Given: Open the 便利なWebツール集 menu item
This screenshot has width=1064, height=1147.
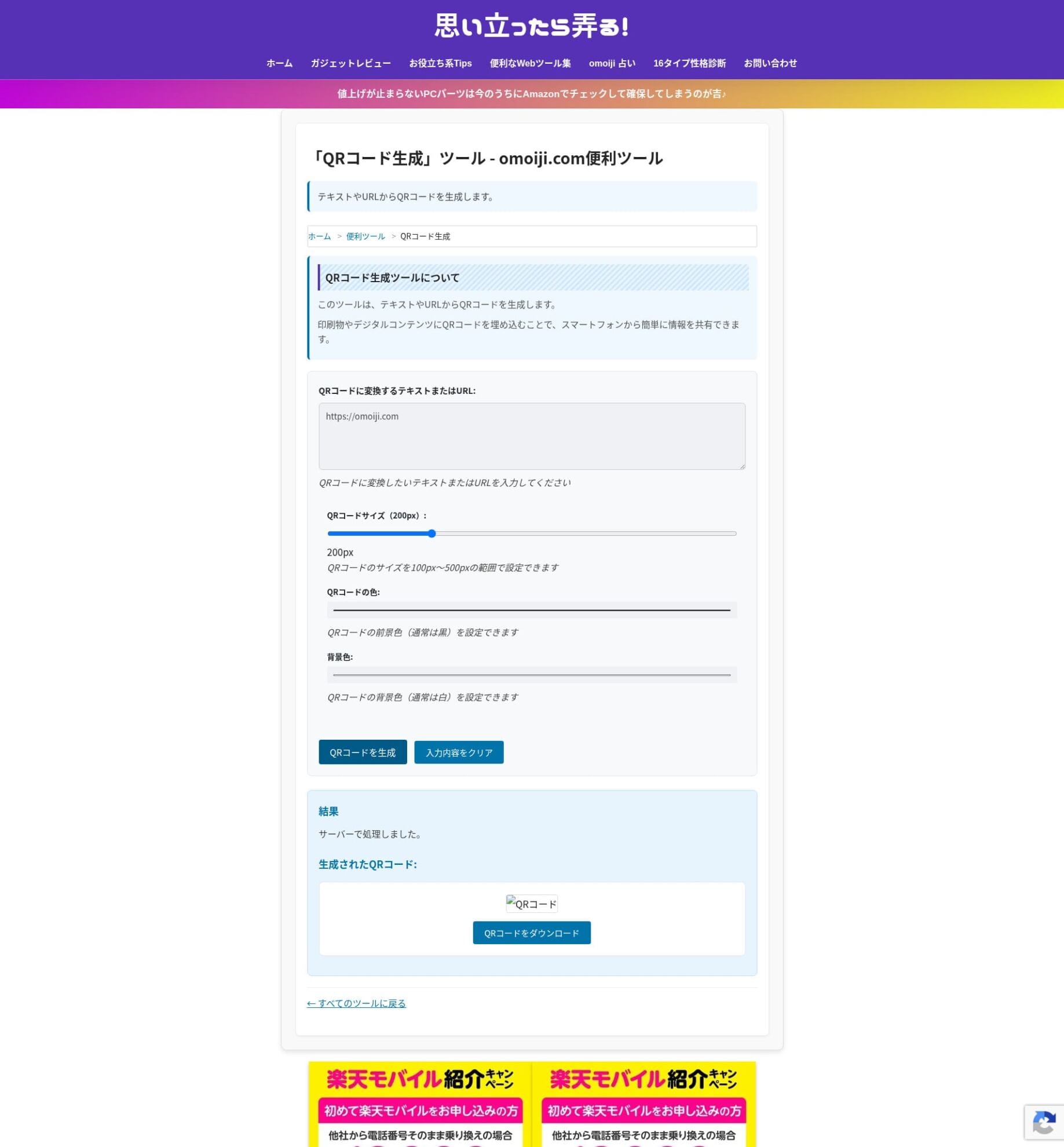Looking at the screenshot, I should pos(530,63).
